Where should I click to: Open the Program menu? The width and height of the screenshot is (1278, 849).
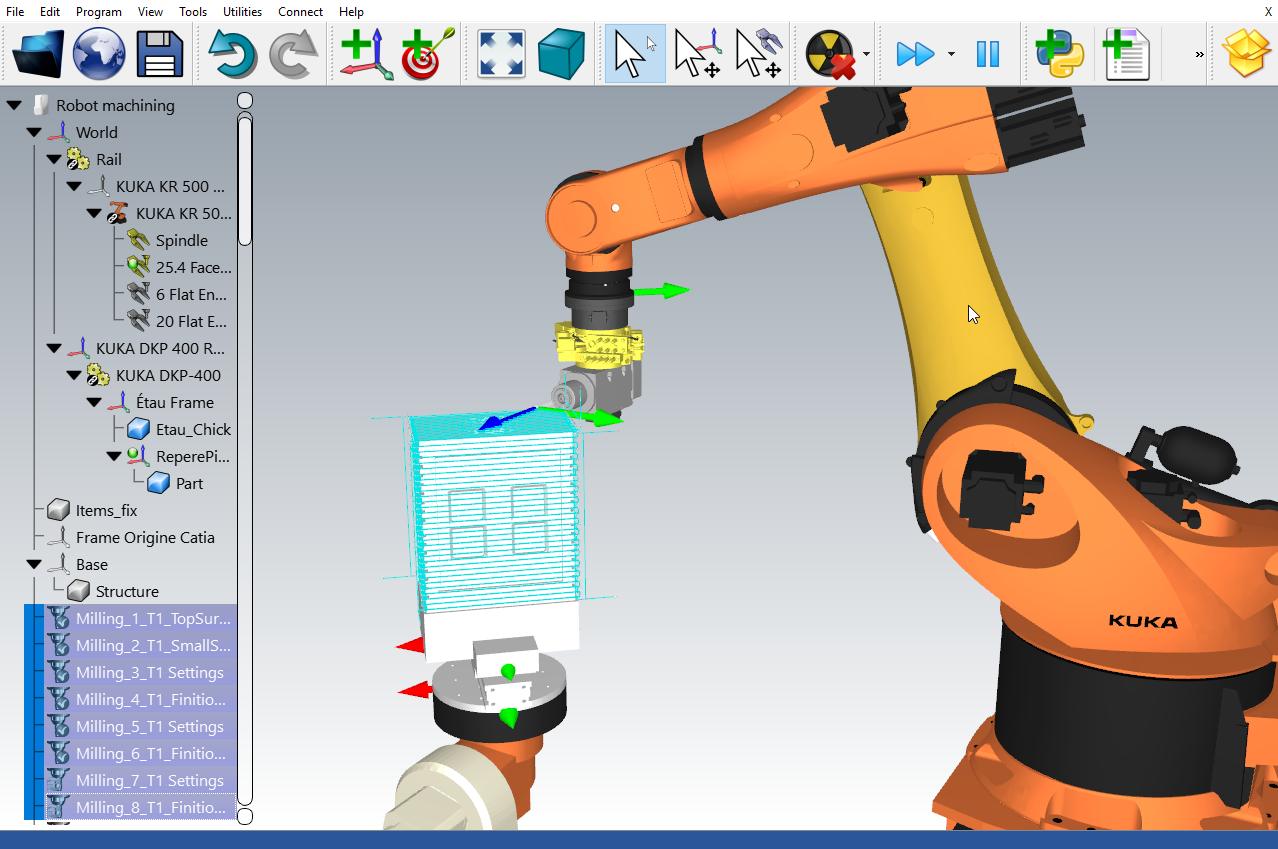pyautogui.click(x=98, y=12)
